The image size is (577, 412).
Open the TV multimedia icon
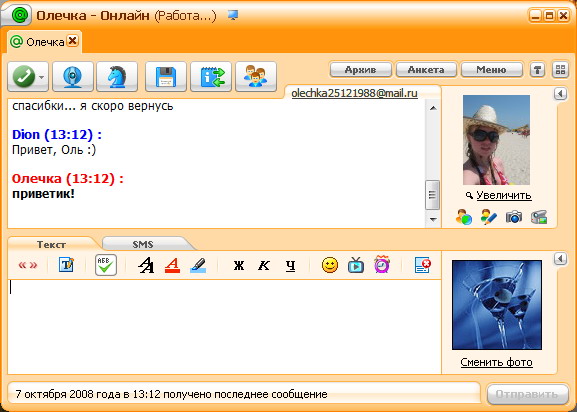356,265
